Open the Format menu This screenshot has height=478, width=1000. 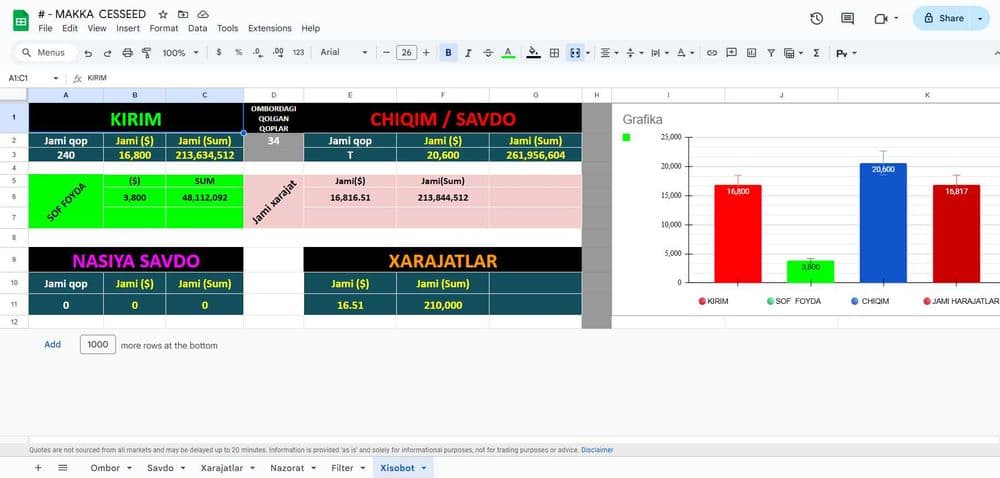point(164,28)
